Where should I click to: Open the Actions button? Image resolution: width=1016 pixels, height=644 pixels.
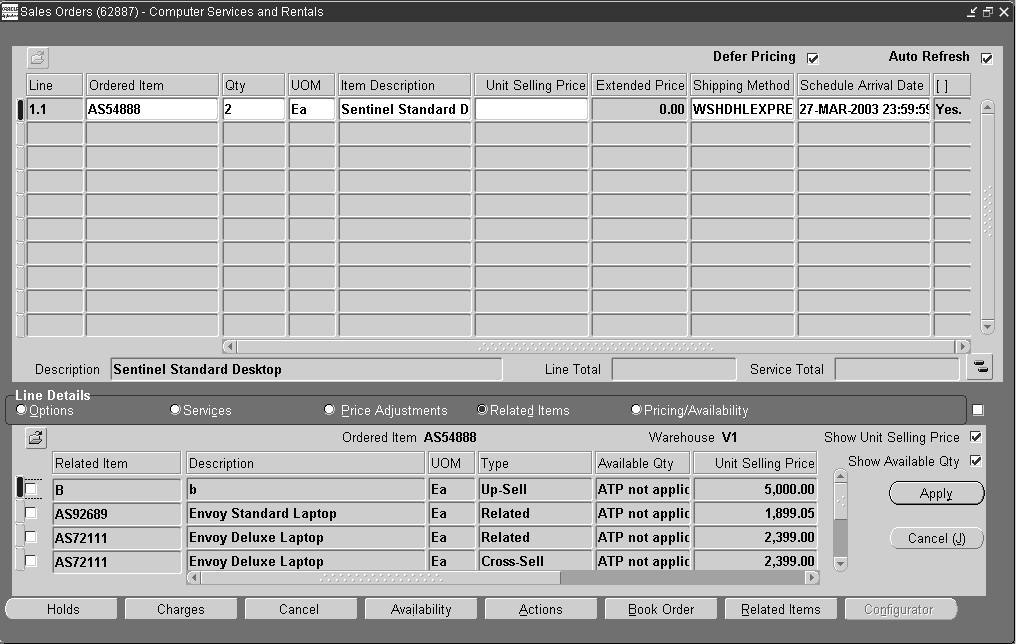click(x=540, y=609)
